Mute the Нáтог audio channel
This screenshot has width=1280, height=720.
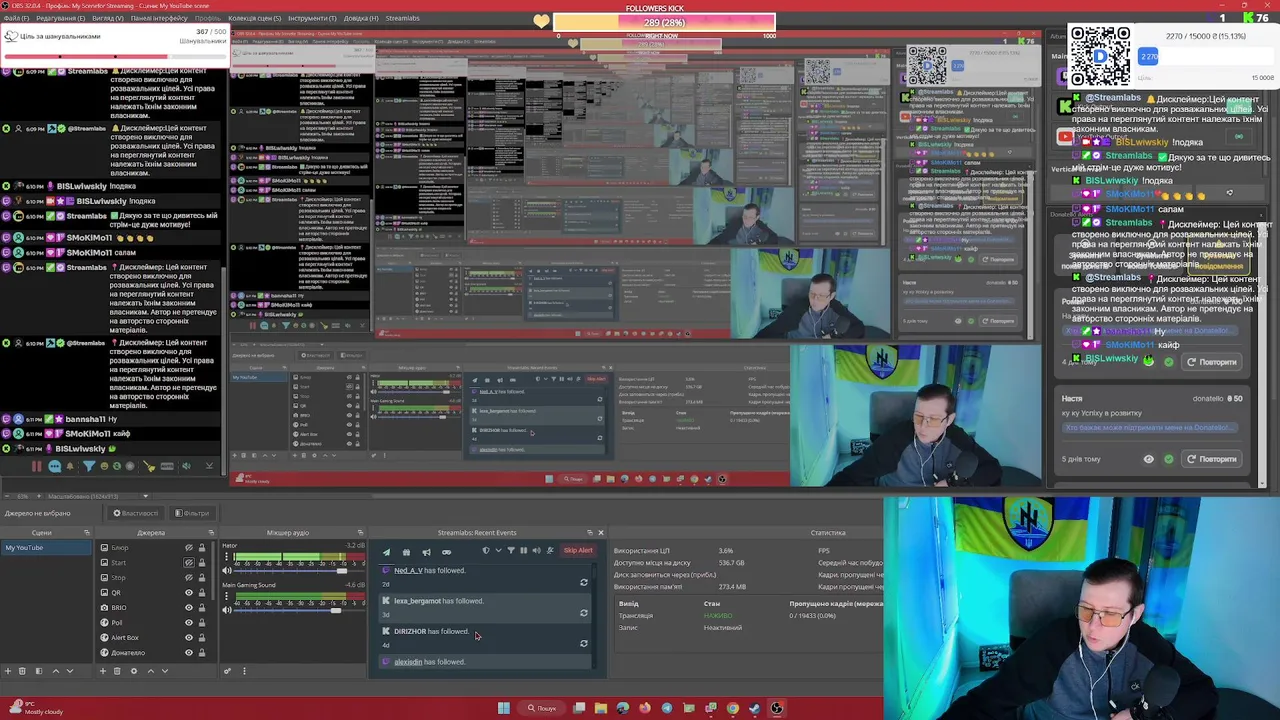click(227, 570)
